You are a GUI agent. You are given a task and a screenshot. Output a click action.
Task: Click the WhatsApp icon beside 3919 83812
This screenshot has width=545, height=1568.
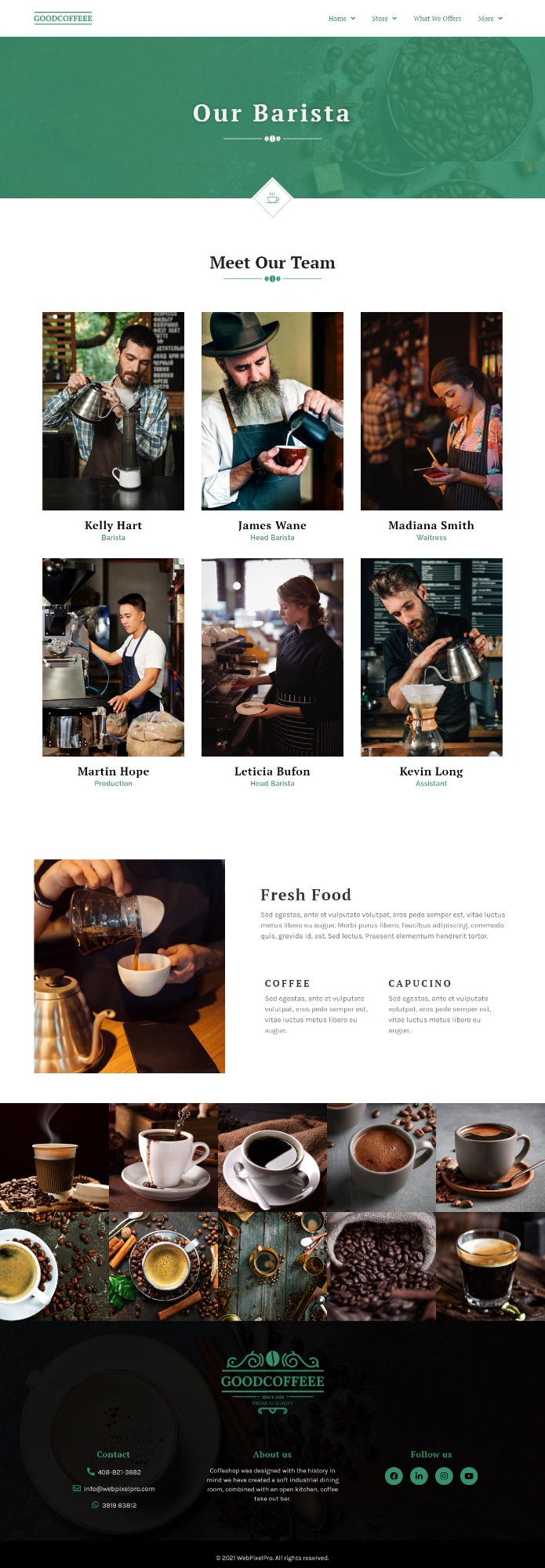pyautogui.click(x=95, y=1504)
